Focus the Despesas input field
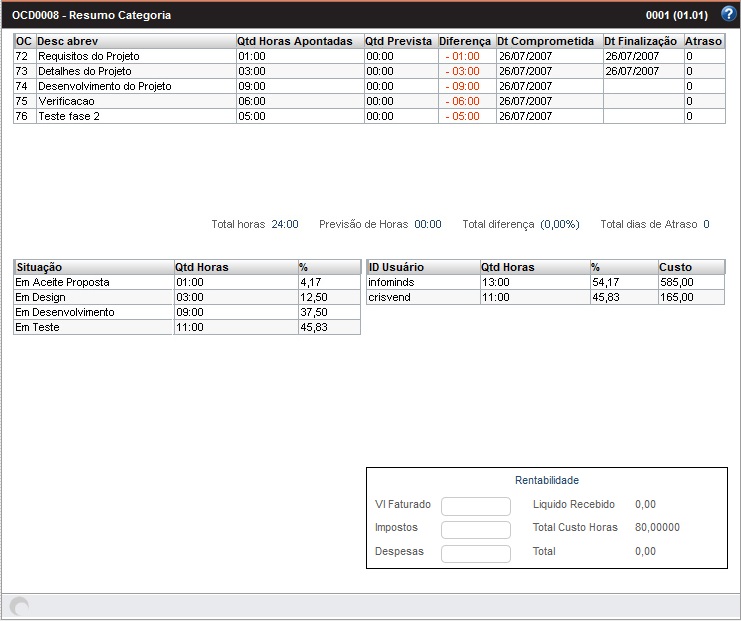The image size is (741, 621). coord(475,553)
